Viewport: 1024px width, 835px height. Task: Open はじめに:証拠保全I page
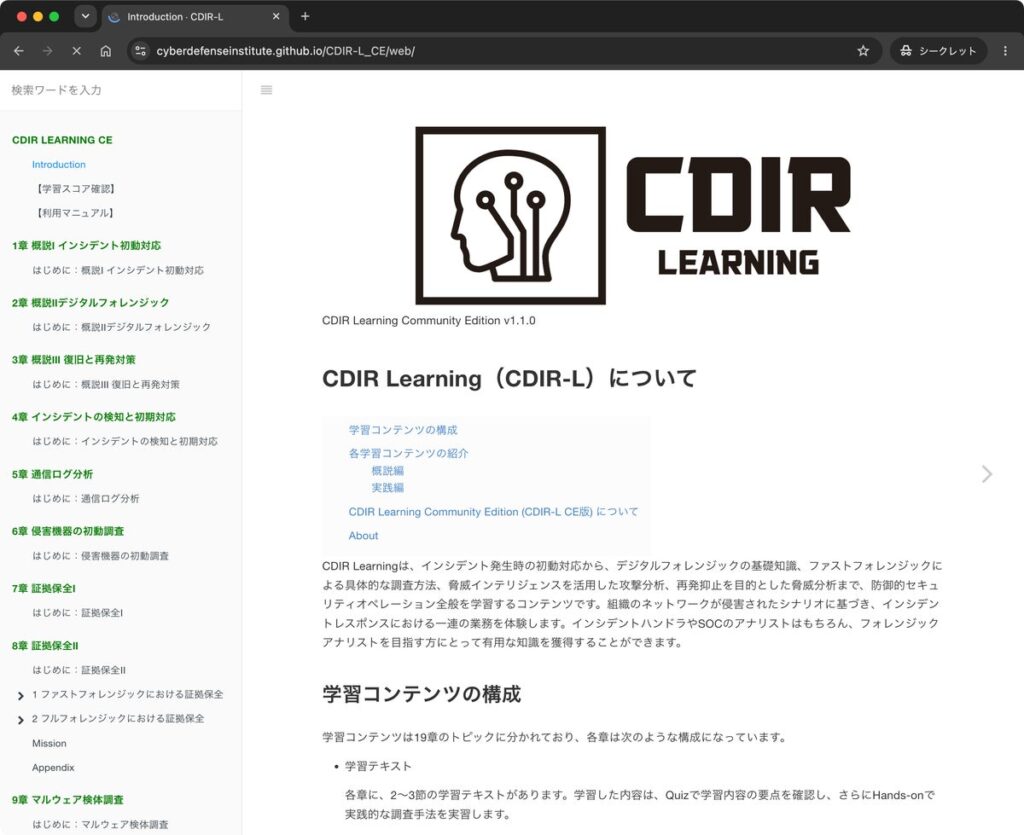coord(78,613)
